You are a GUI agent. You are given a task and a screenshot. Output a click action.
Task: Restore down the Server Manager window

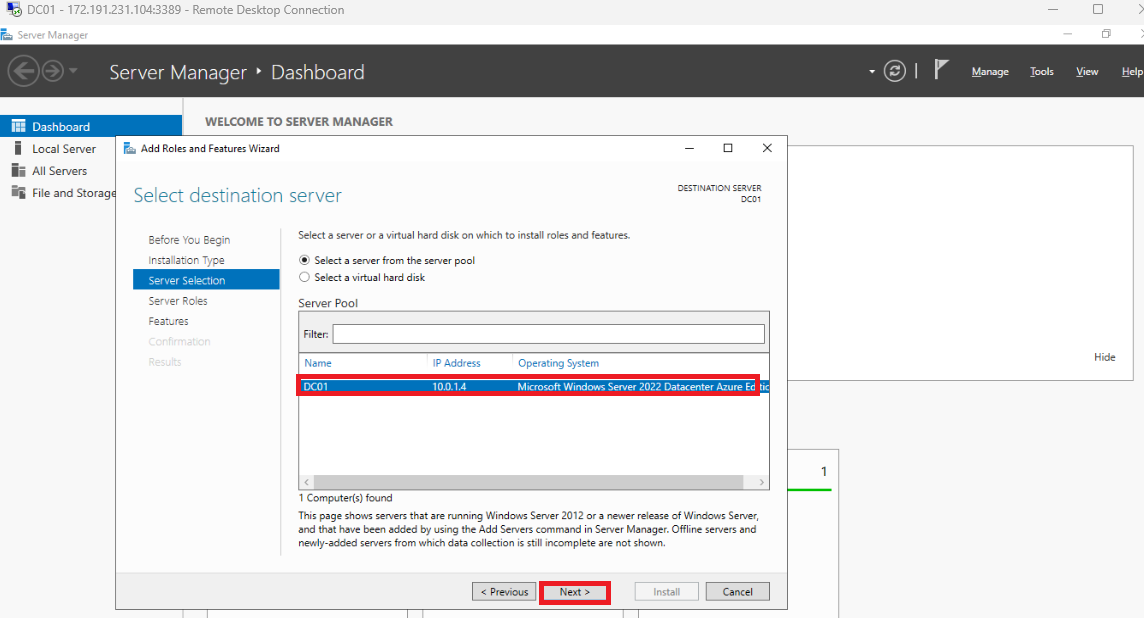point(1106,34)
